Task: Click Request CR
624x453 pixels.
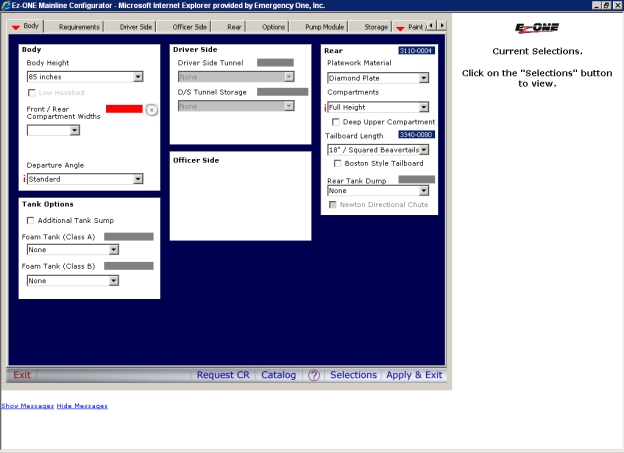Action: tap(223, 375)
